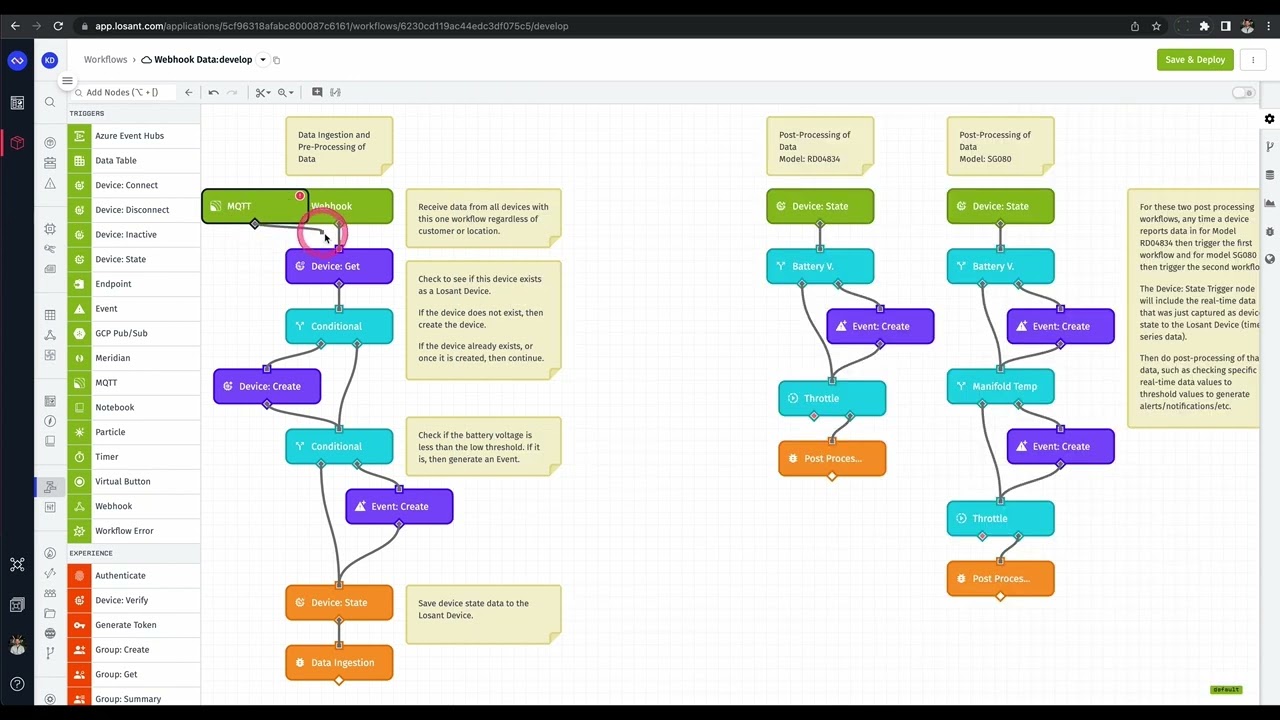Viewport: 1280px width, 720px height.
Task: Open the Chrome side panel icon
Action: point(1226,26)
